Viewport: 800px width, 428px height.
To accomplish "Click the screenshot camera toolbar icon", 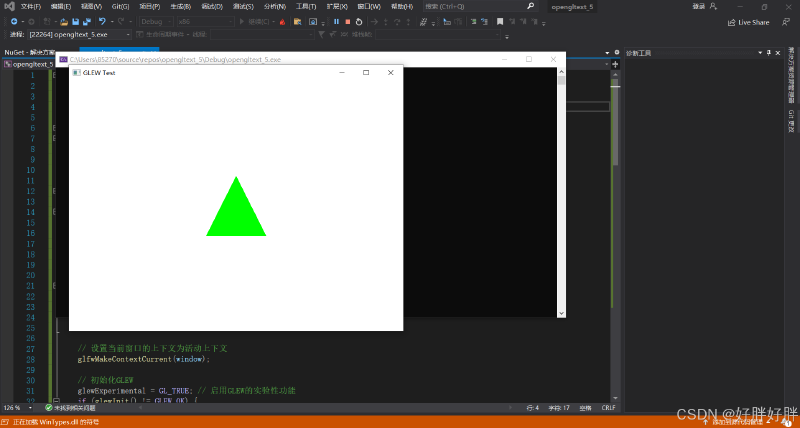I will click(x=313, y=22).
